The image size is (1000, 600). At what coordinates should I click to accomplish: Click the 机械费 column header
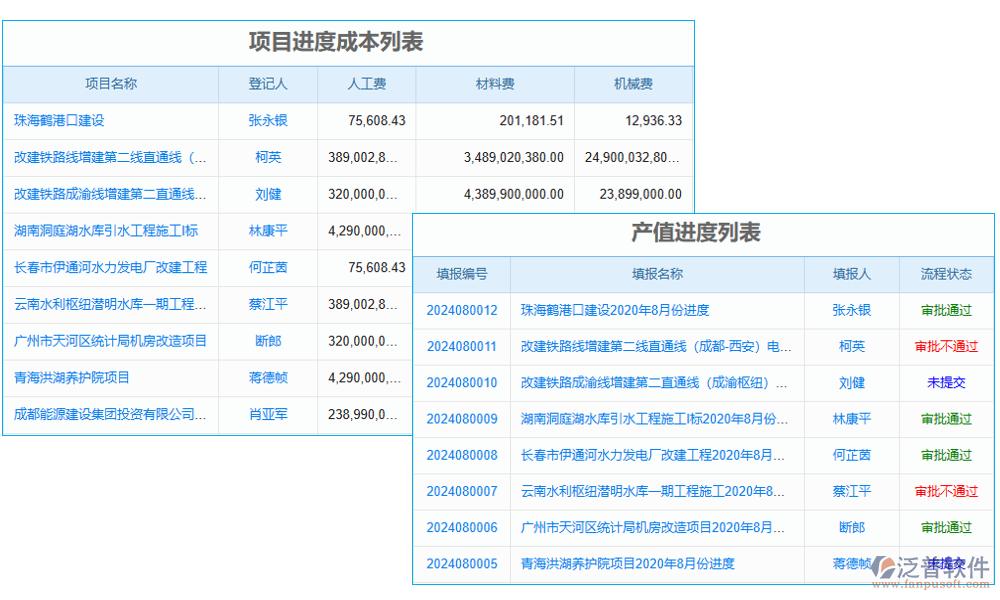click(x=633, y=85)
